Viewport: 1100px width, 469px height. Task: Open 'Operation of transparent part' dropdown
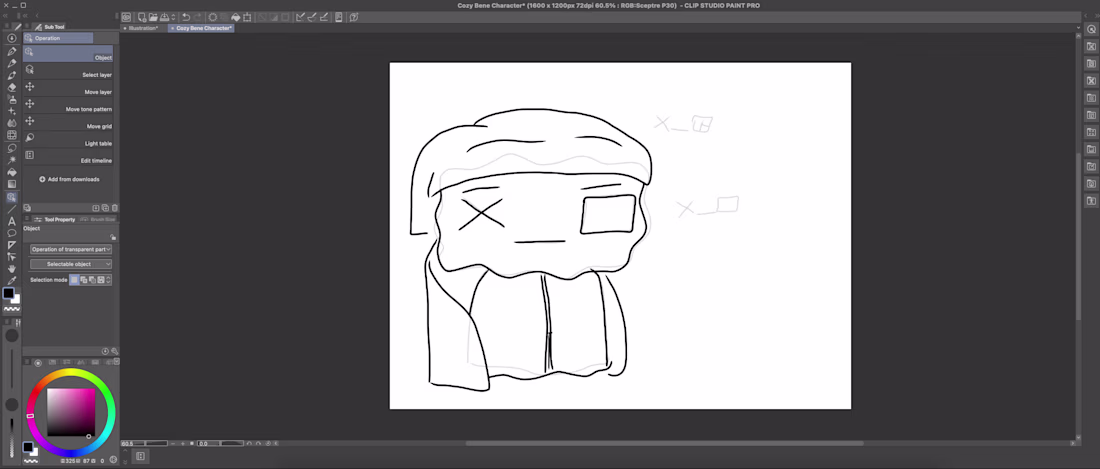click(x=71, y=249)
